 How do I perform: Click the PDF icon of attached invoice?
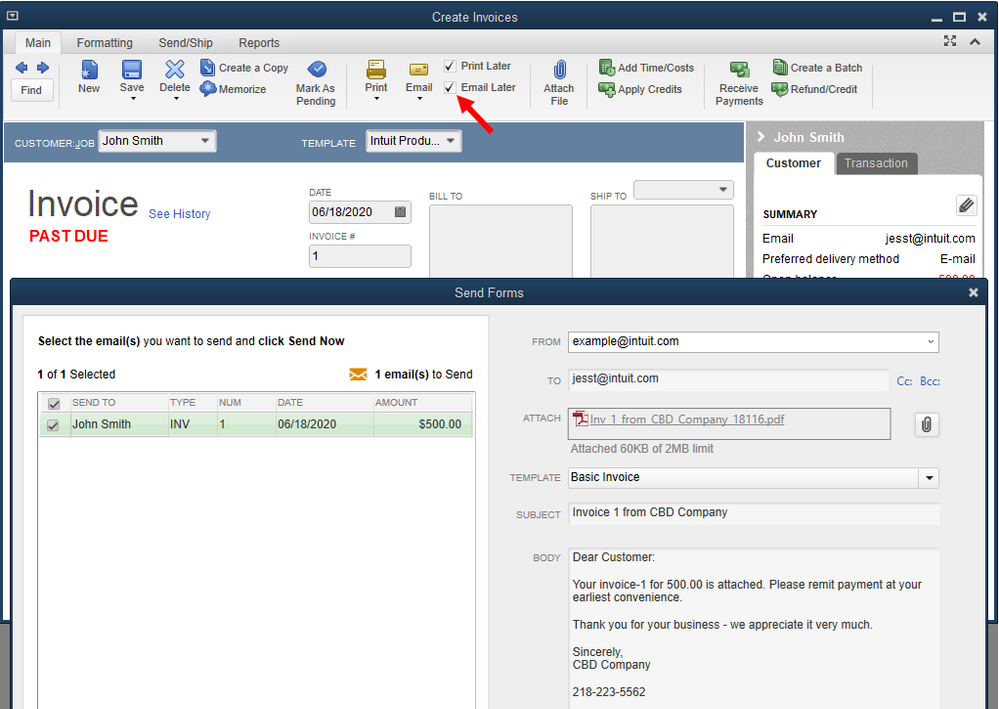point(580,419)
